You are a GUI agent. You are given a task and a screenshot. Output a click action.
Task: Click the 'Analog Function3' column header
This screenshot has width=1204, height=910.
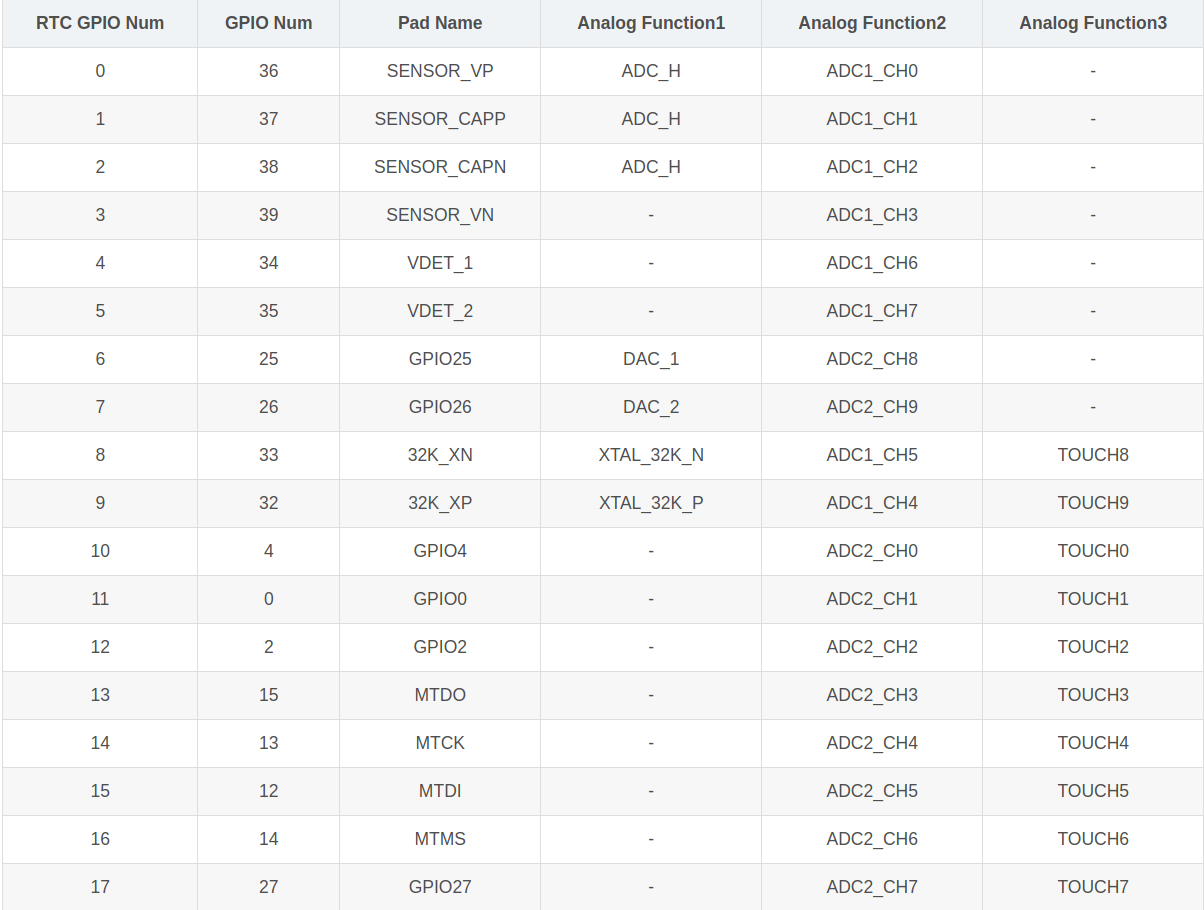click(x=1093, y=23)
